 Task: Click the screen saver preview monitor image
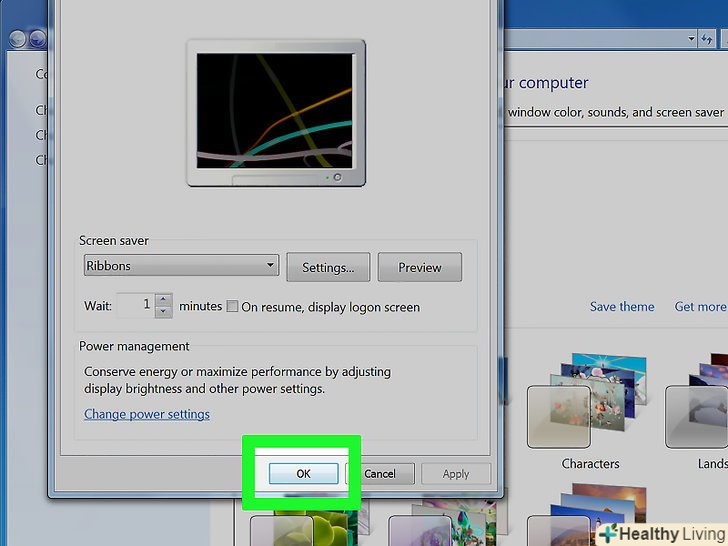[275, 113]
